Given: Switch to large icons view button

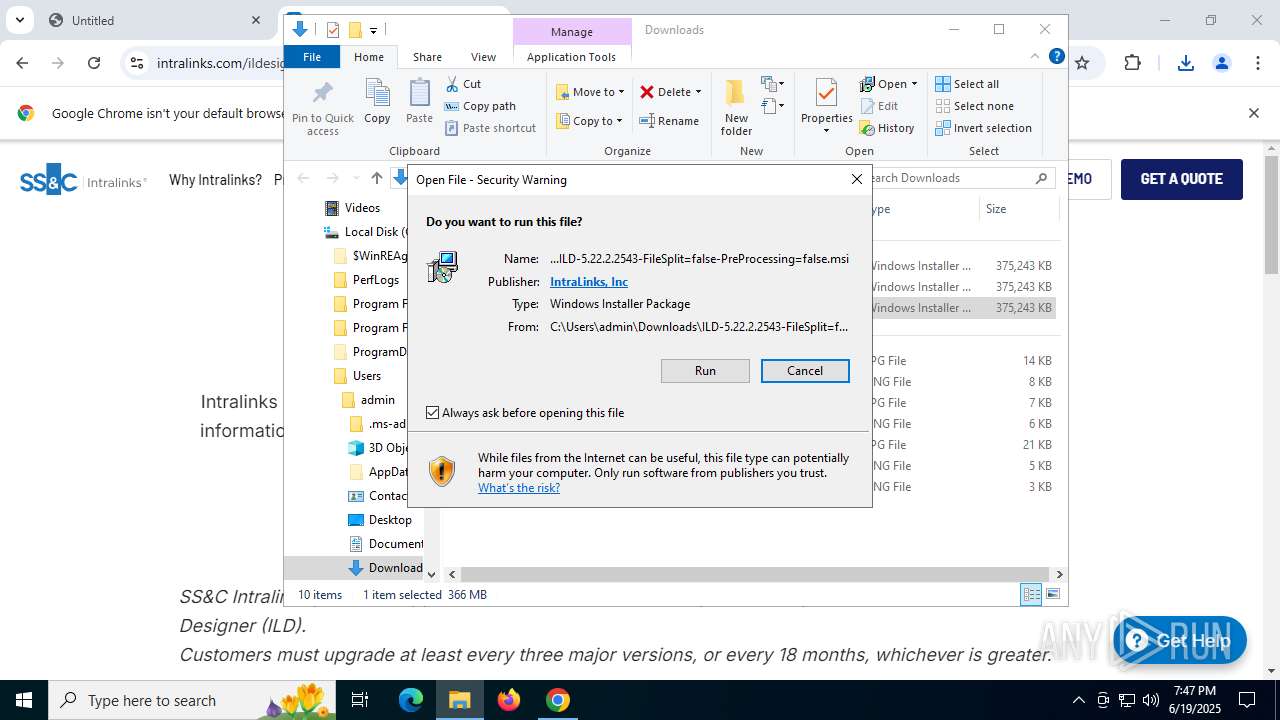Looking at the screenshot, I should coord(1052,594).
